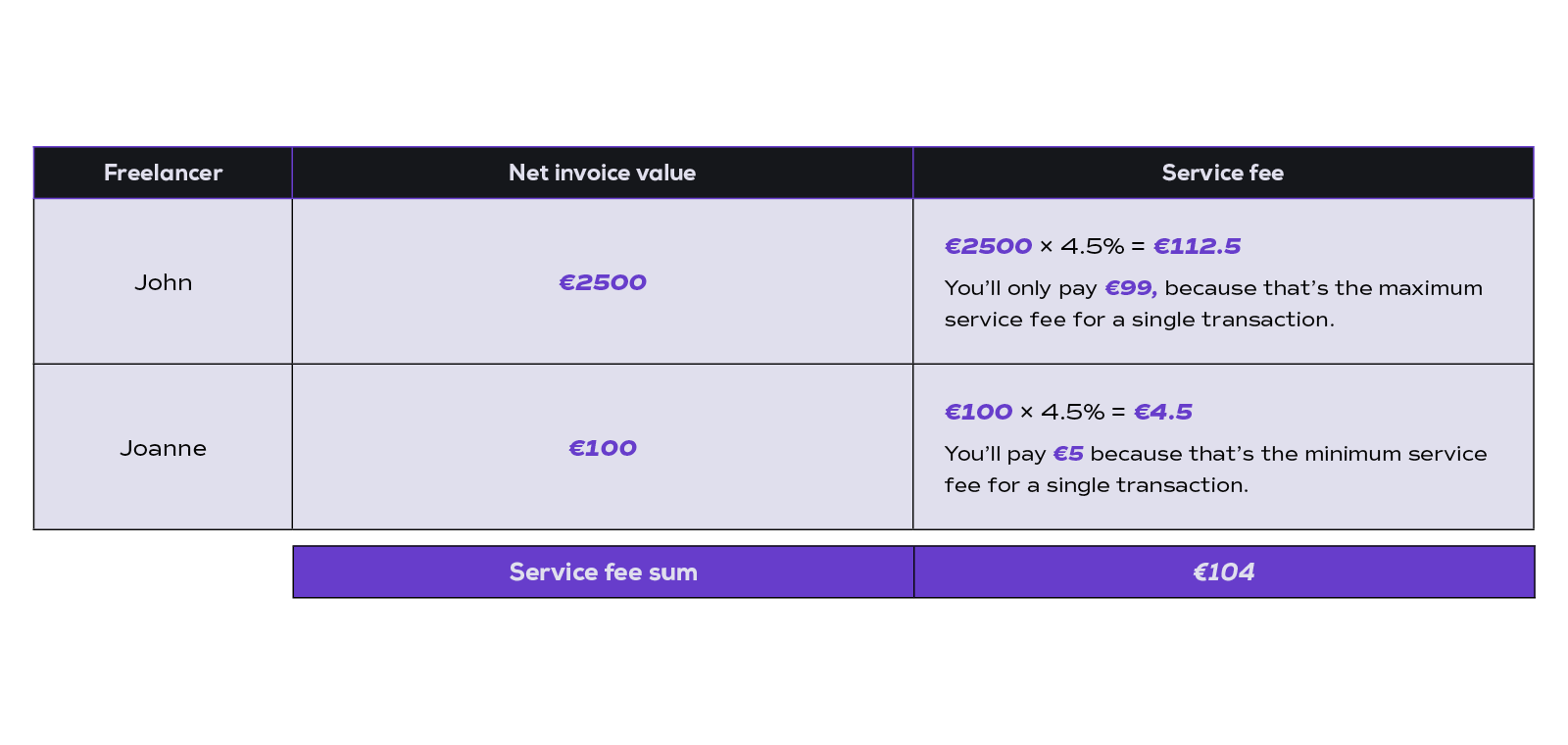Click the €104 total fee cell
1568x745 pixels.
tap(1224, 572)
